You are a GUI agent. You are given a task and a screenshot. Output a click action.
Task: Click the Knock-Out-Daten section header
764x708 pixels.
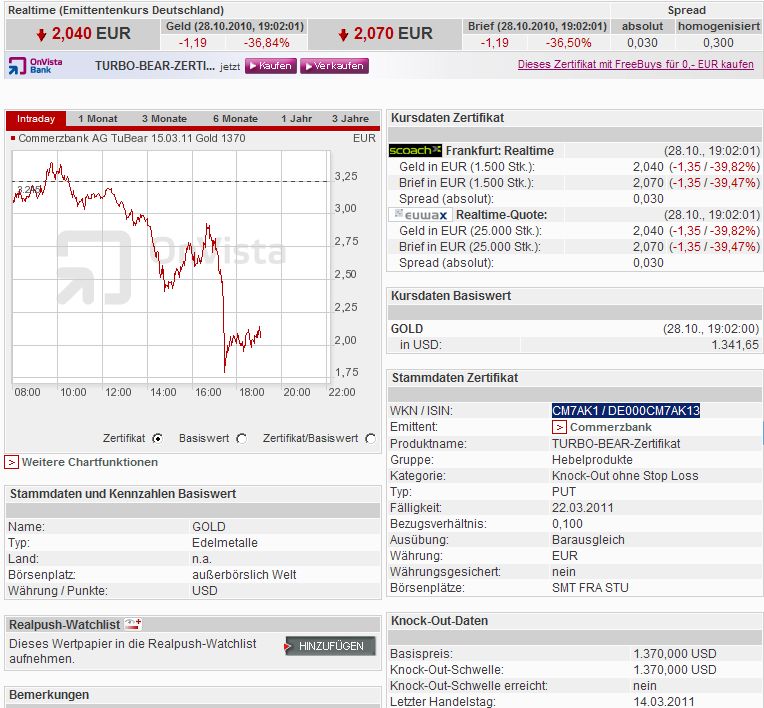click(439, 621)
